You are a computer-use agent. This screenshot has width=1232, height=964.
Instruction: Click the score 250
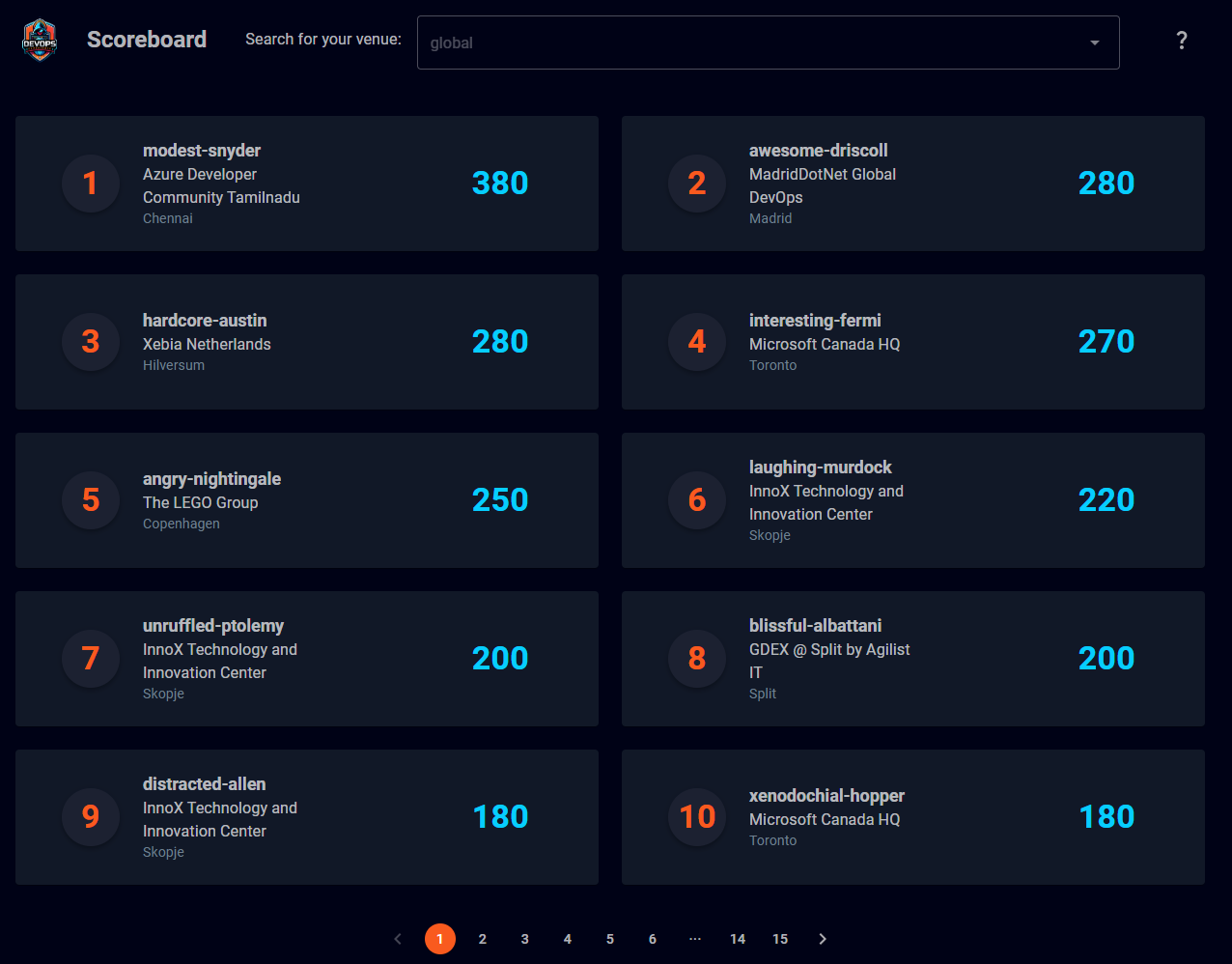coord(500,500)
